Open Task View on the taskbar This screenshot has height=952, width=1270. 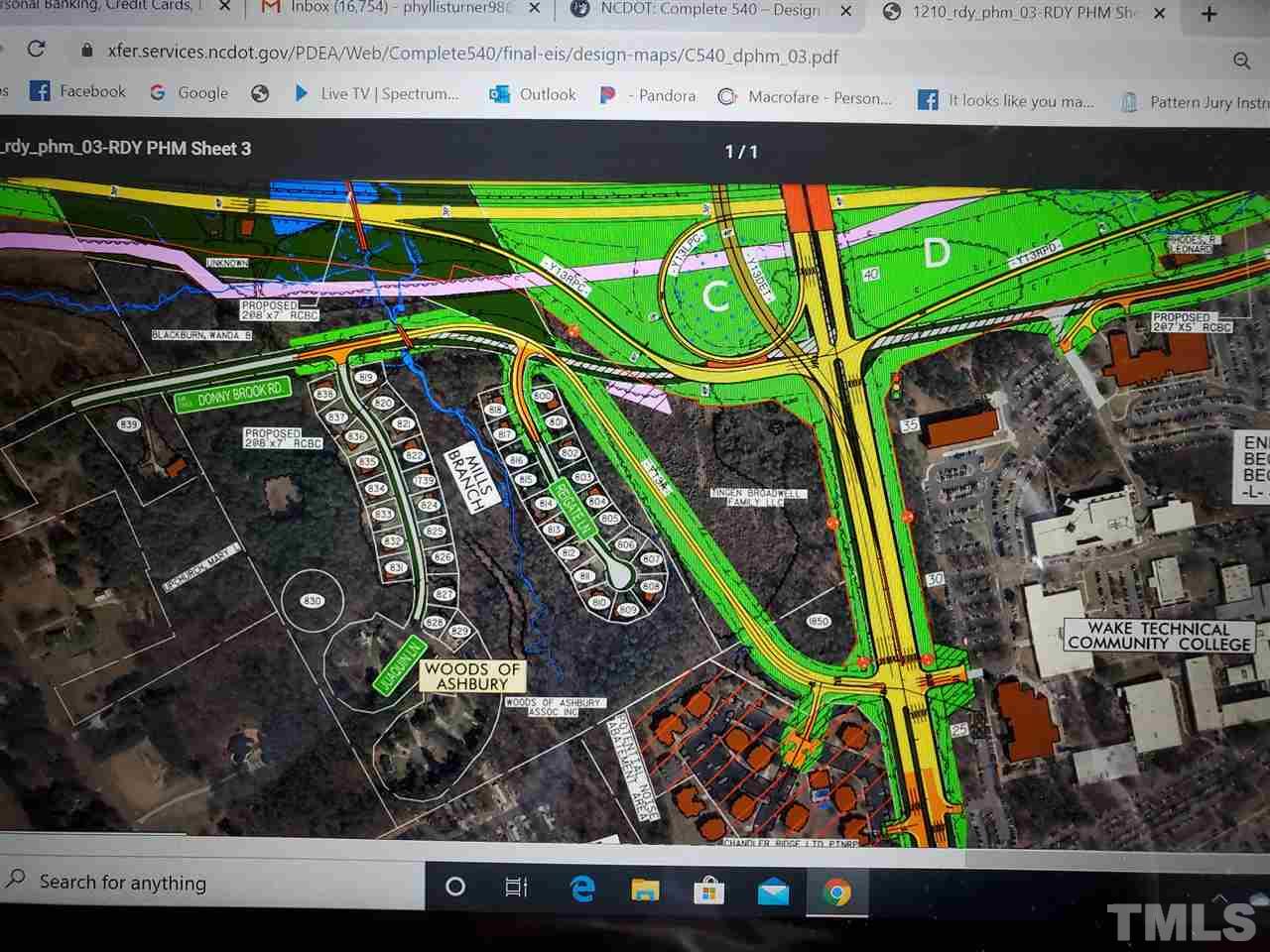tap(517, 888)
